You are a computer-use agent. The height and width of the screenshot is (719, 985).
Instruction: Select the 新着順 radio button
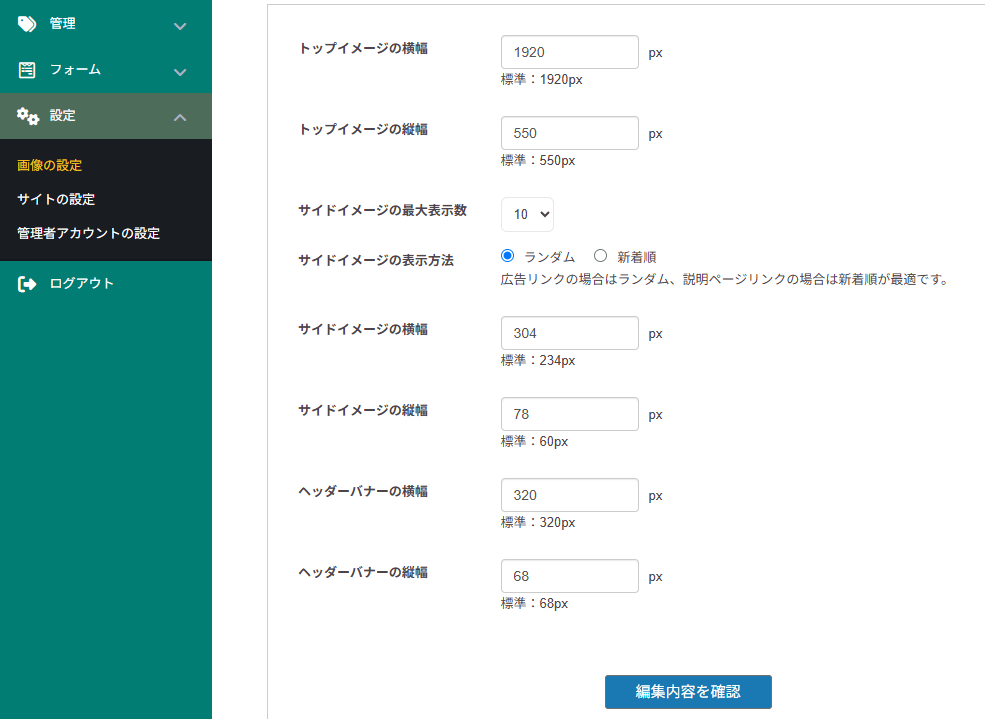(x=601, y=256)
